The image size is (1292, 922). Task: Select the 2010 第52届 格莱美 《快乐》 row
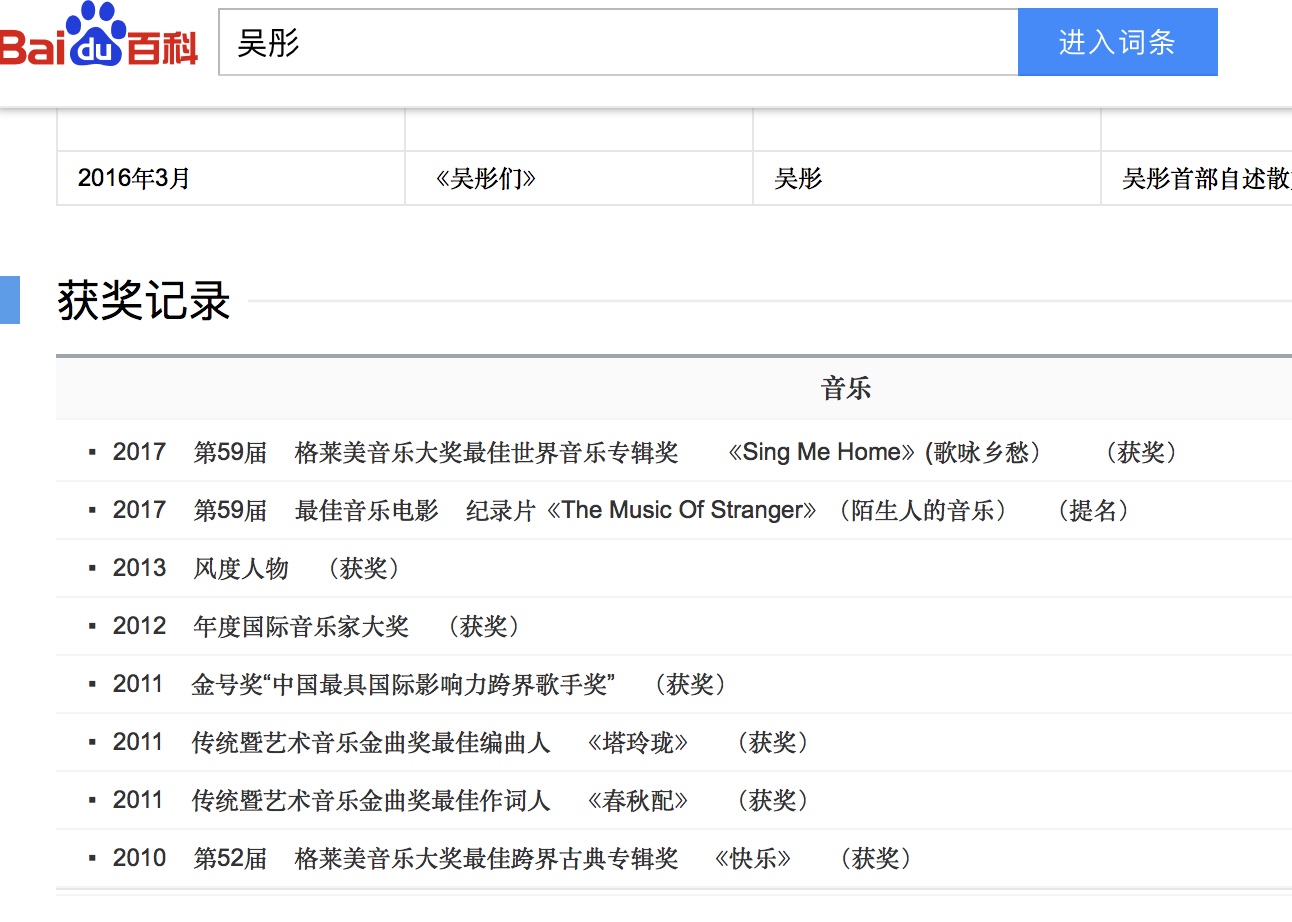tap(674, 858)
